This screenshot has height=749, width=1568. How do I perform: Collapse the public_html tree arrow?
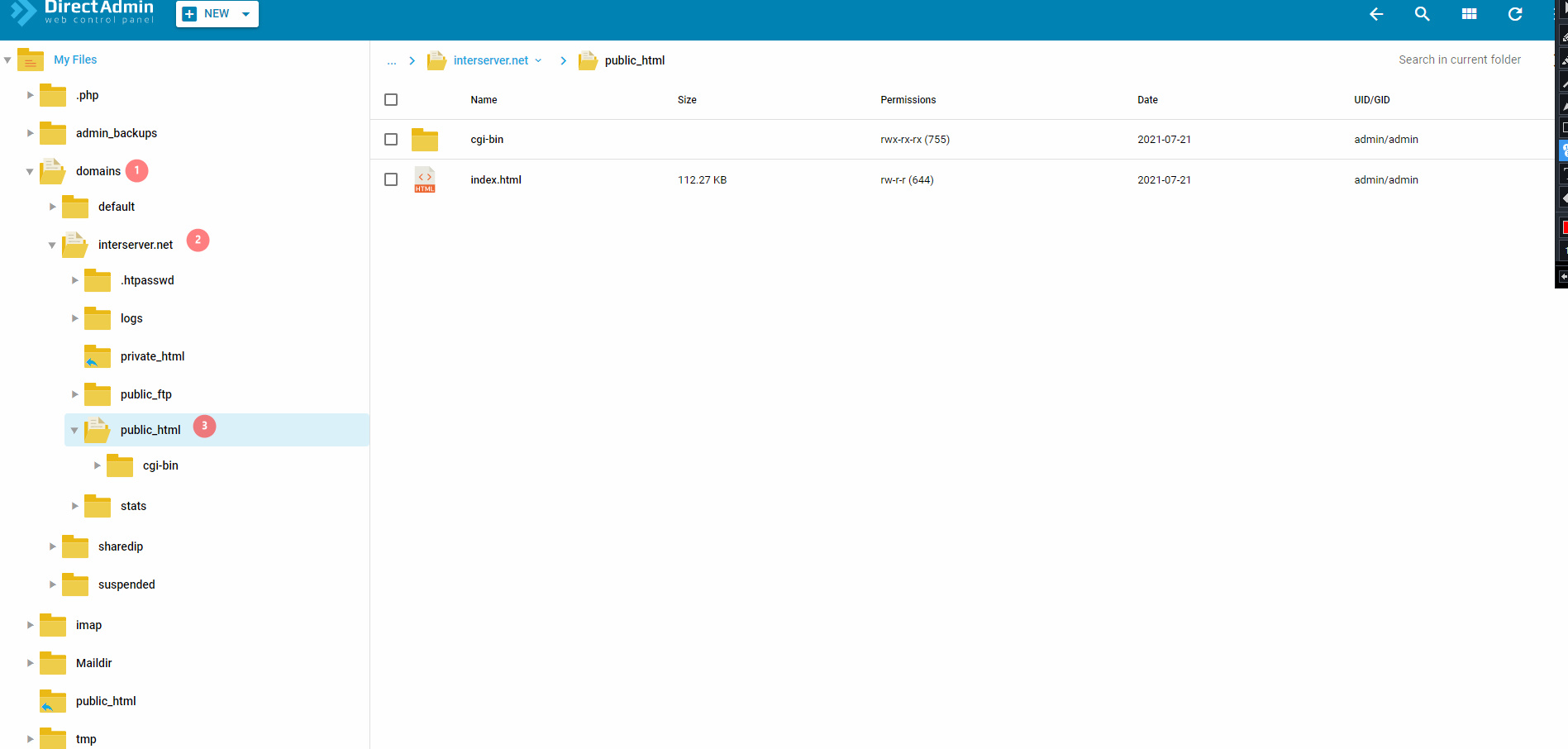pyautogui.click(x=74, y=431)
